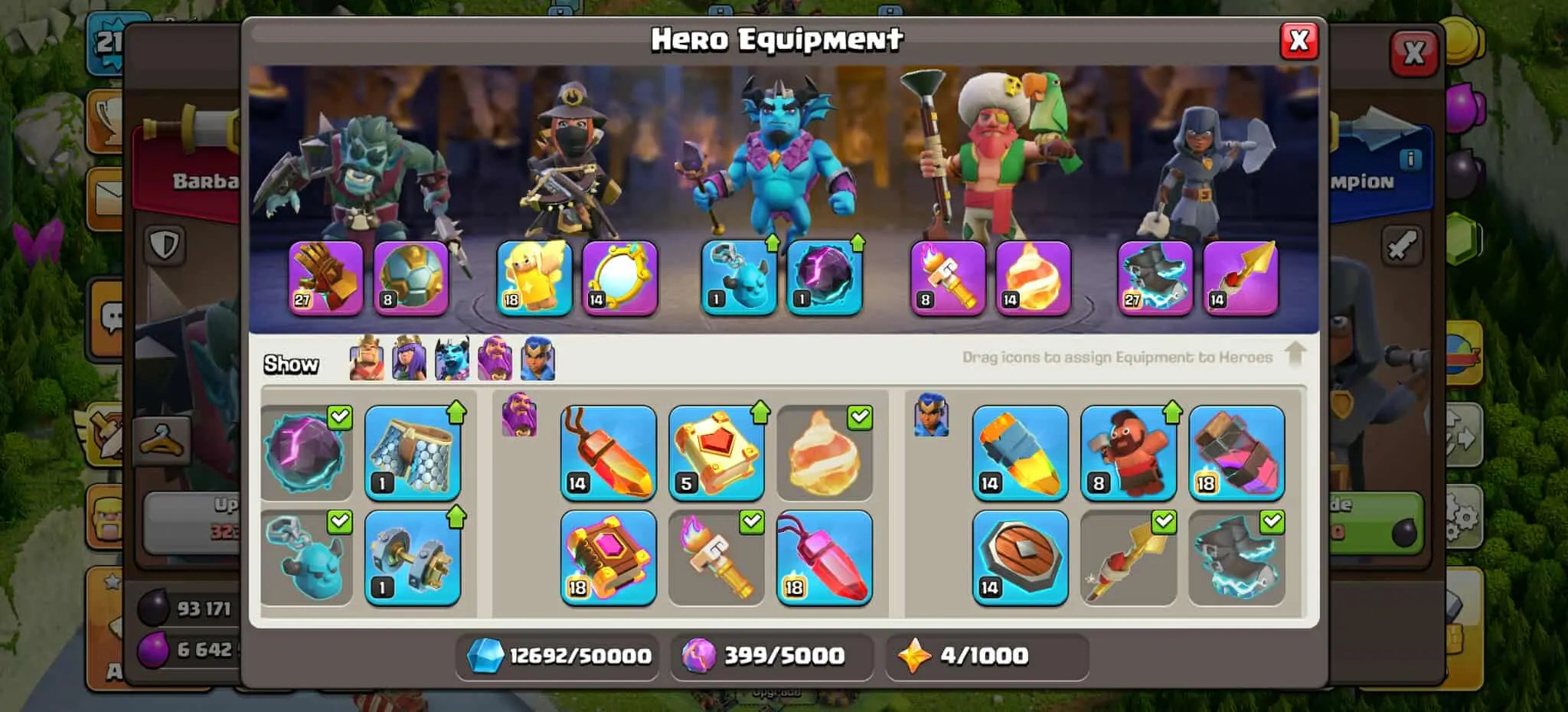
Task: Tap the Archer Queen's level 14 mirror equipment
Action: tap(619, 278)
